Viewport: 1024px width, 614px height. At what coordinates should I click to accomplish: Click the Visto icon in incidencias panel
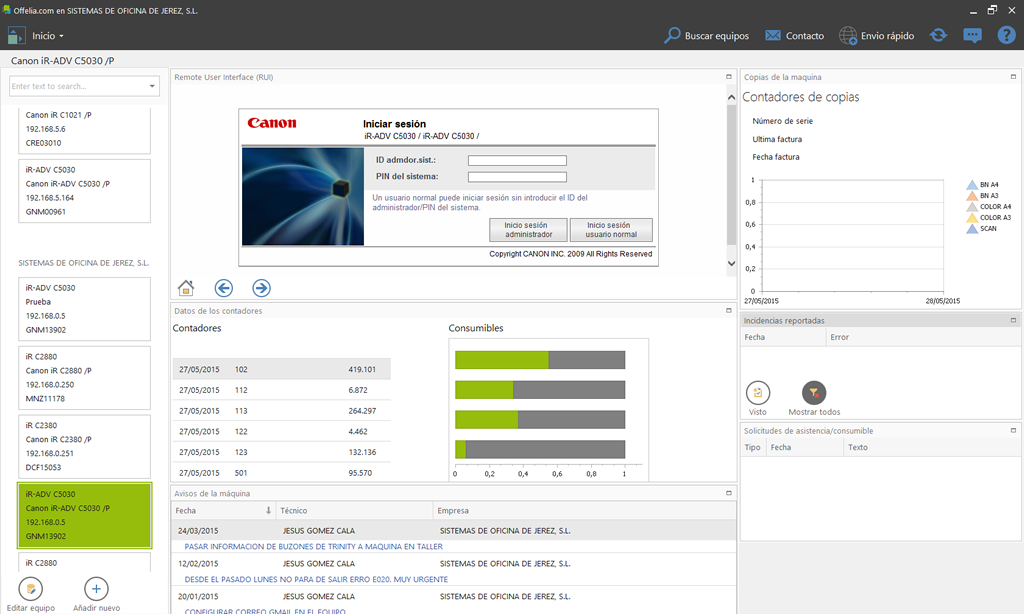(x=758, y=393)
